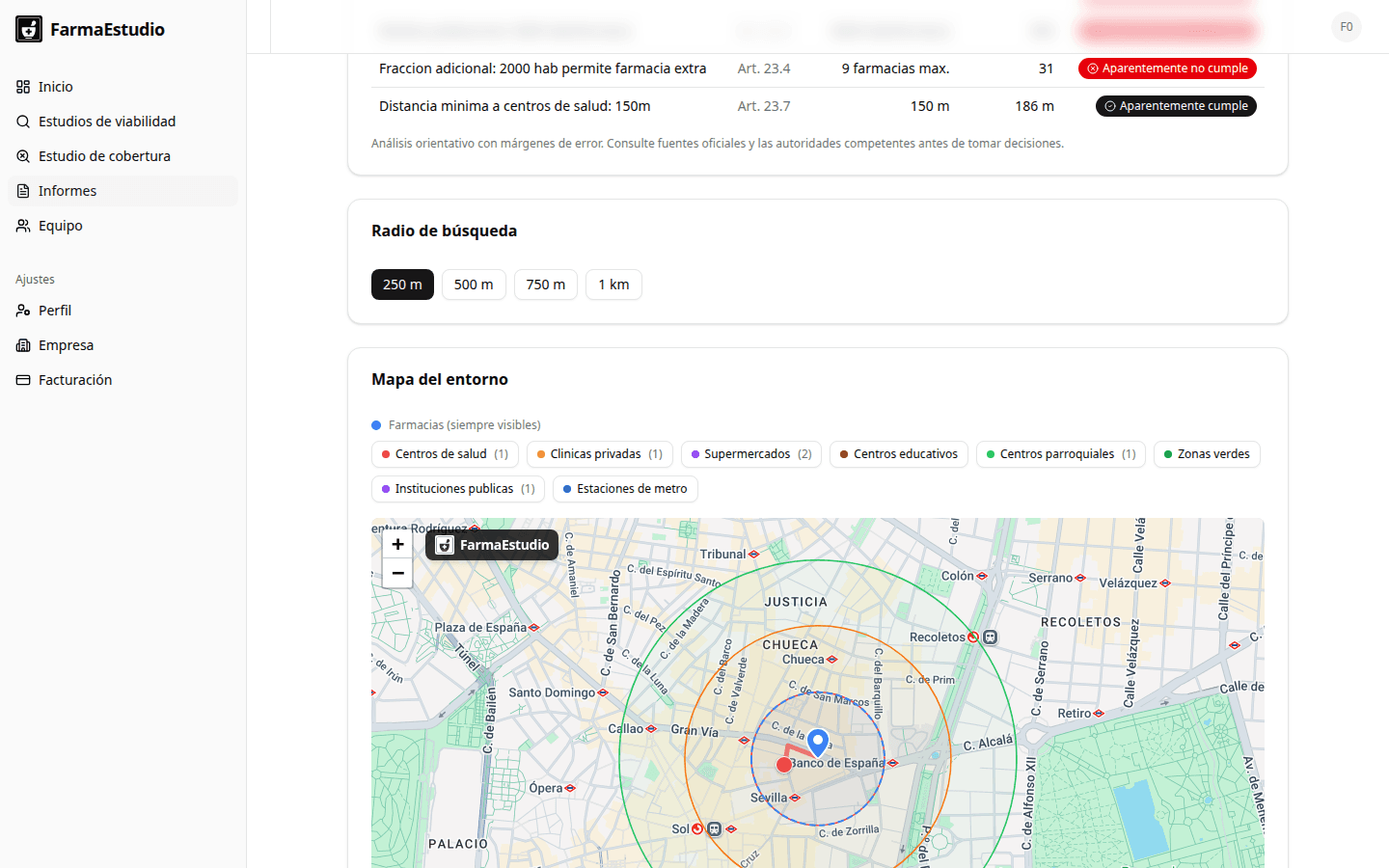This screenshot has height=868, width=1389.
Task: Click the Equipo people icon
Action: (22, 225)
